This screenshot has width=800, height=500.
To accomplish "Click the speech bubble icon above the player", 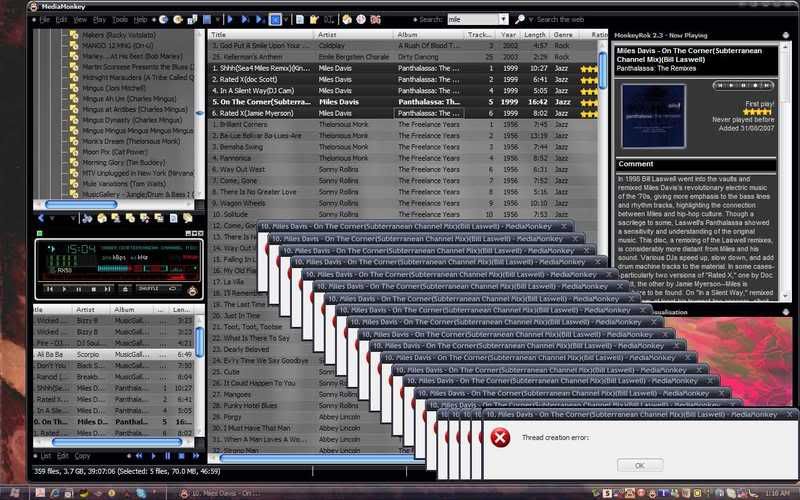I will (x=188, y=218).
